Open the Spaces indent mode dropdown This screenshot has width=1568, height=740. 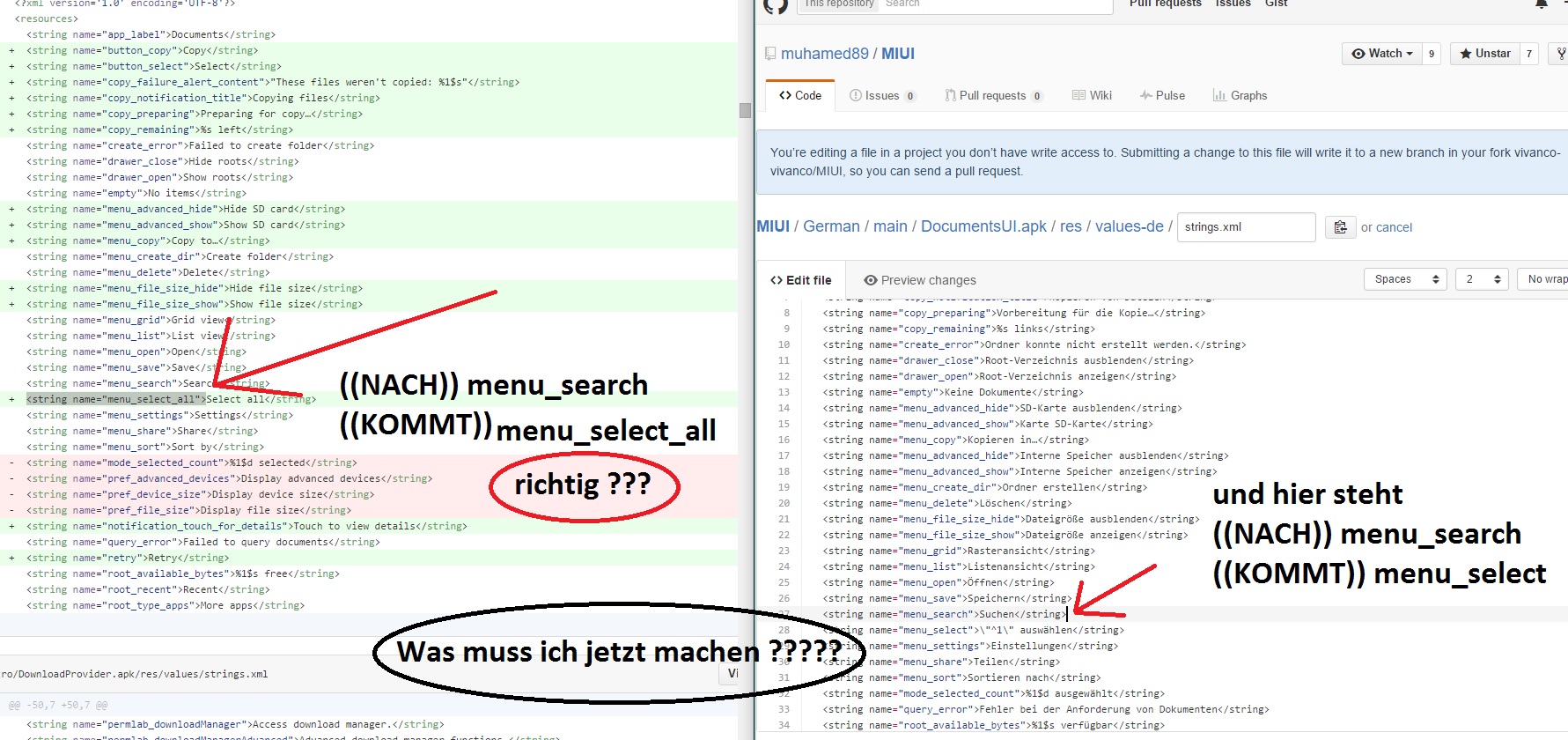(1405, 279)
